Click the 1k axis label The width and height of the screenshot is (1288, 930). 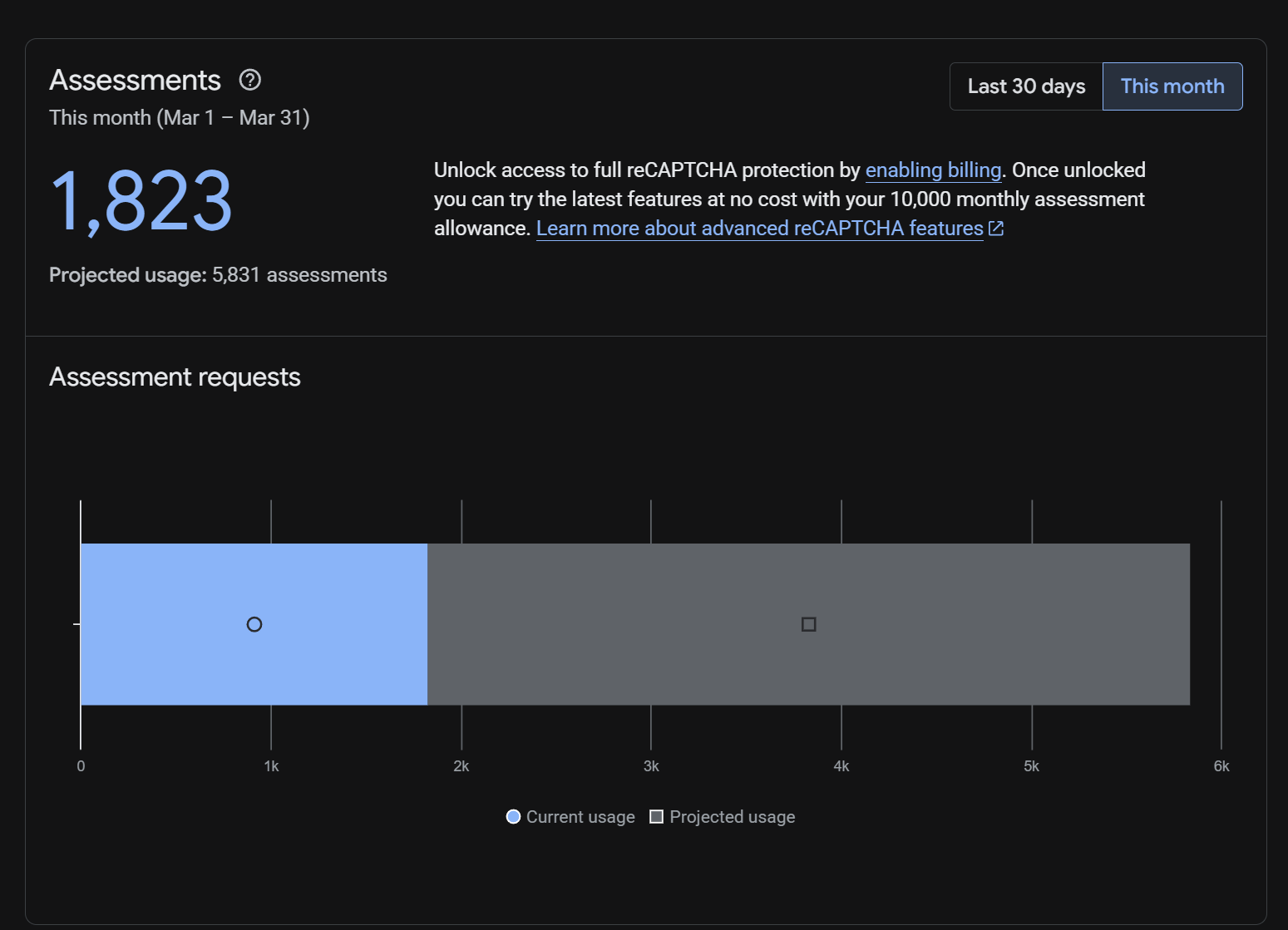[271, 766]
